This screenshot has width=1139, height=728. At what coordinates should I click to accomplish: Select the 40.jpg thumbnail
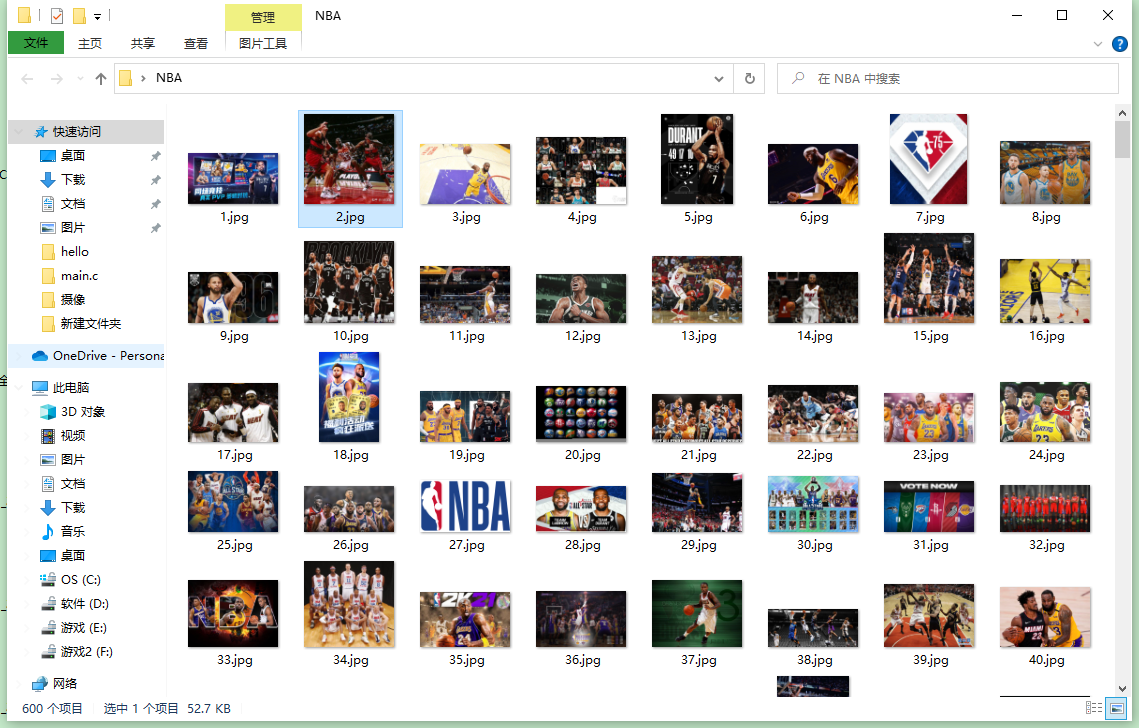pyautogui.click(x=1045, y=617)
